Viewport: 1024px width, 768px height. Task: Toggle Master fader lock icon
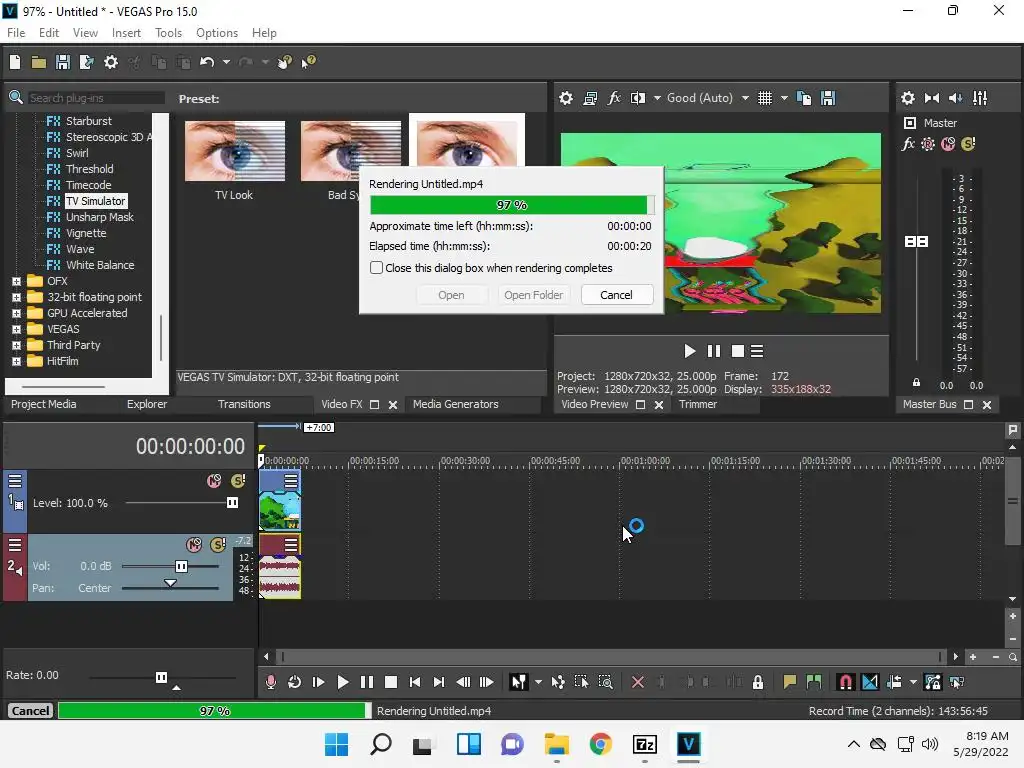(916, 383)
